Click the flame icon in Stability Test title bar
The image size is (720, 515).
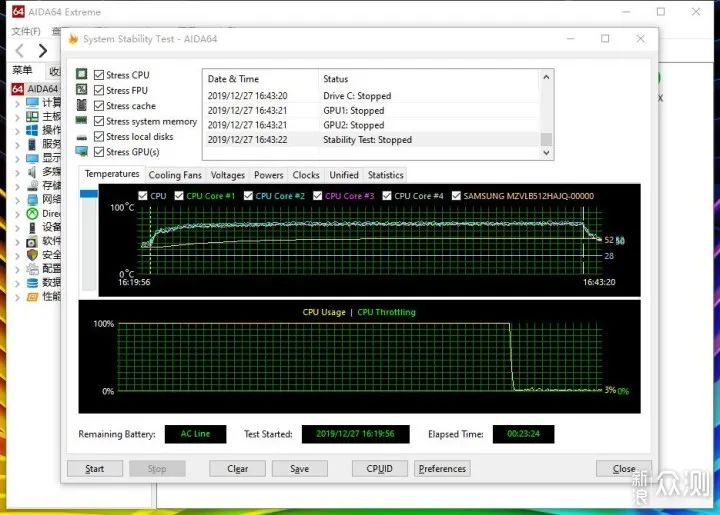[x=73, y=39]
